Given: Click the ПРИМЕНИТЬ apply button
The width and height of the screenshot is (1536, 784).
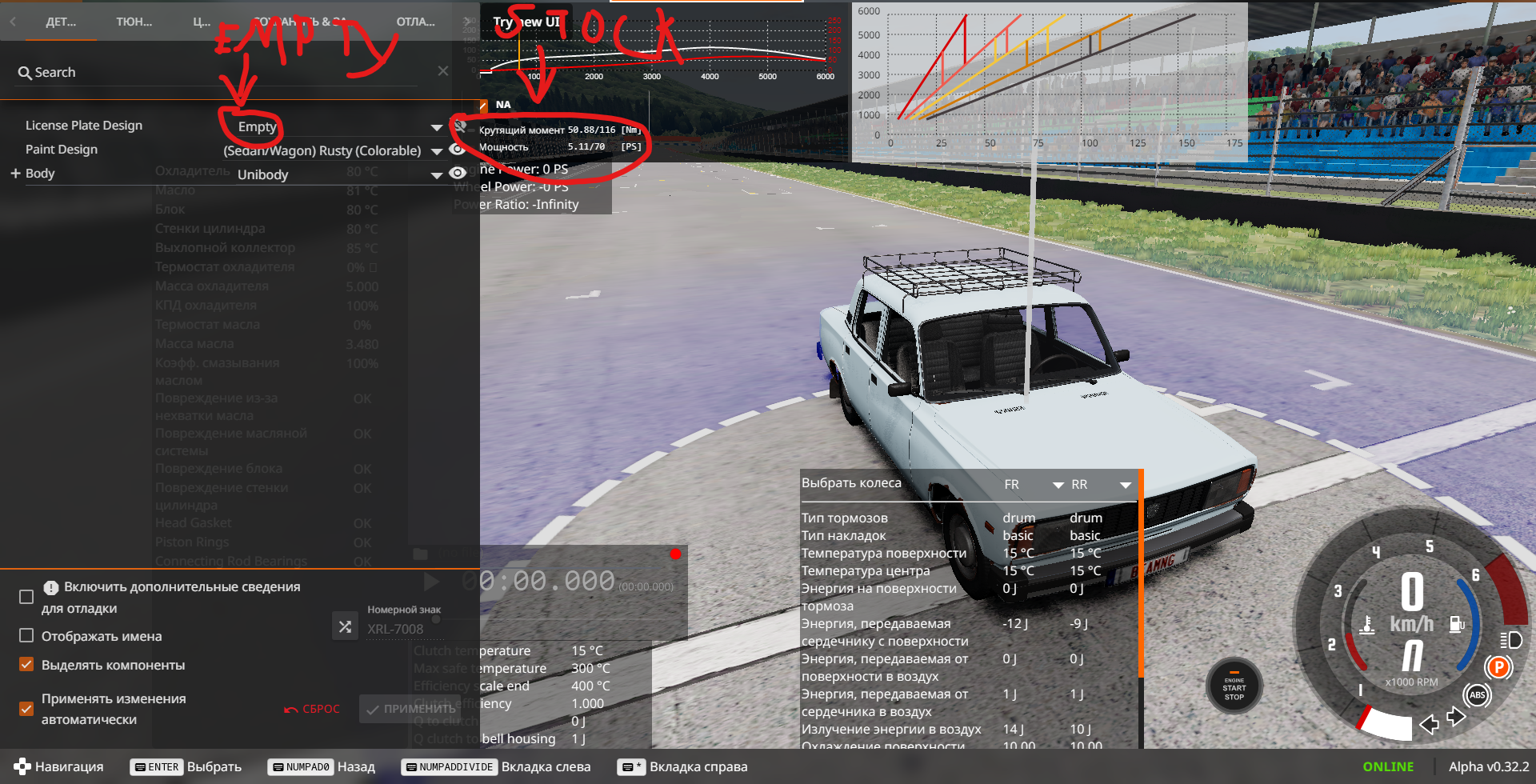Looking at the screenshot, I should point(410,709).
